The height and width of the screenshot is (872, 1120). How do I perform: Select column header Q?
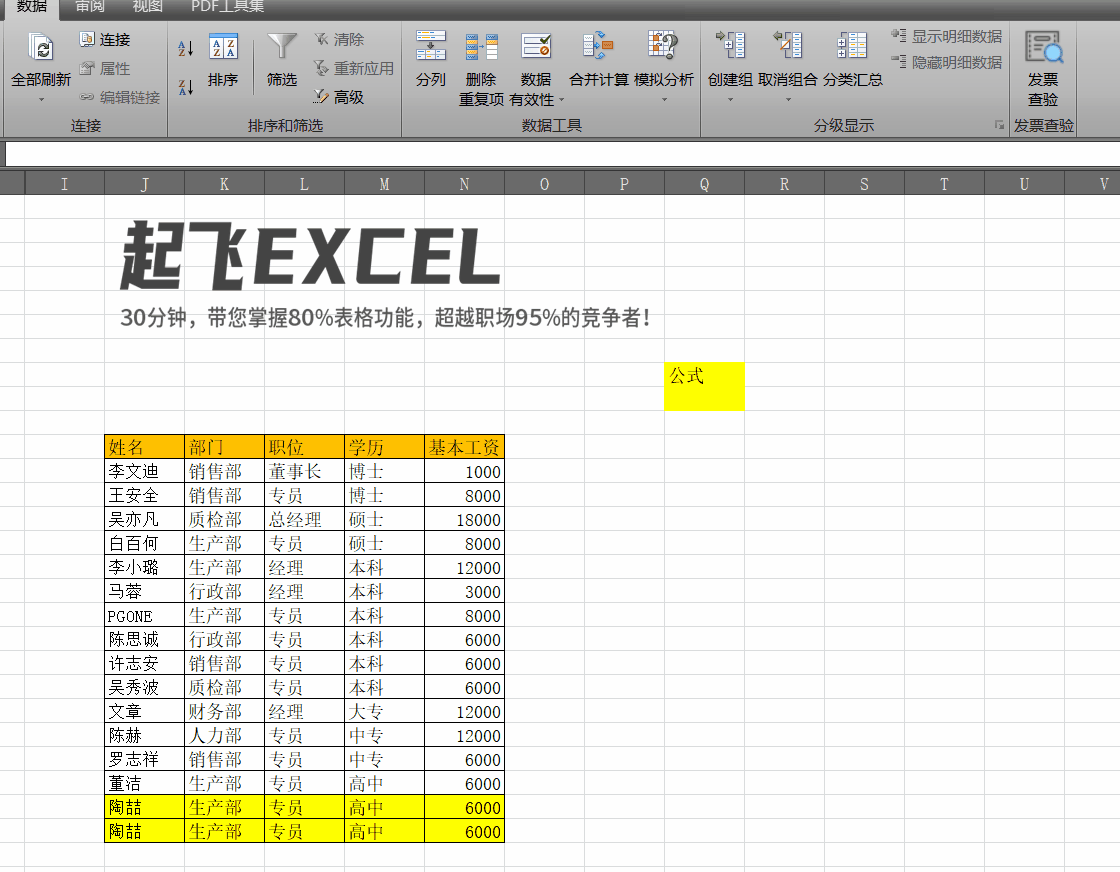click(x=704, y=184)
